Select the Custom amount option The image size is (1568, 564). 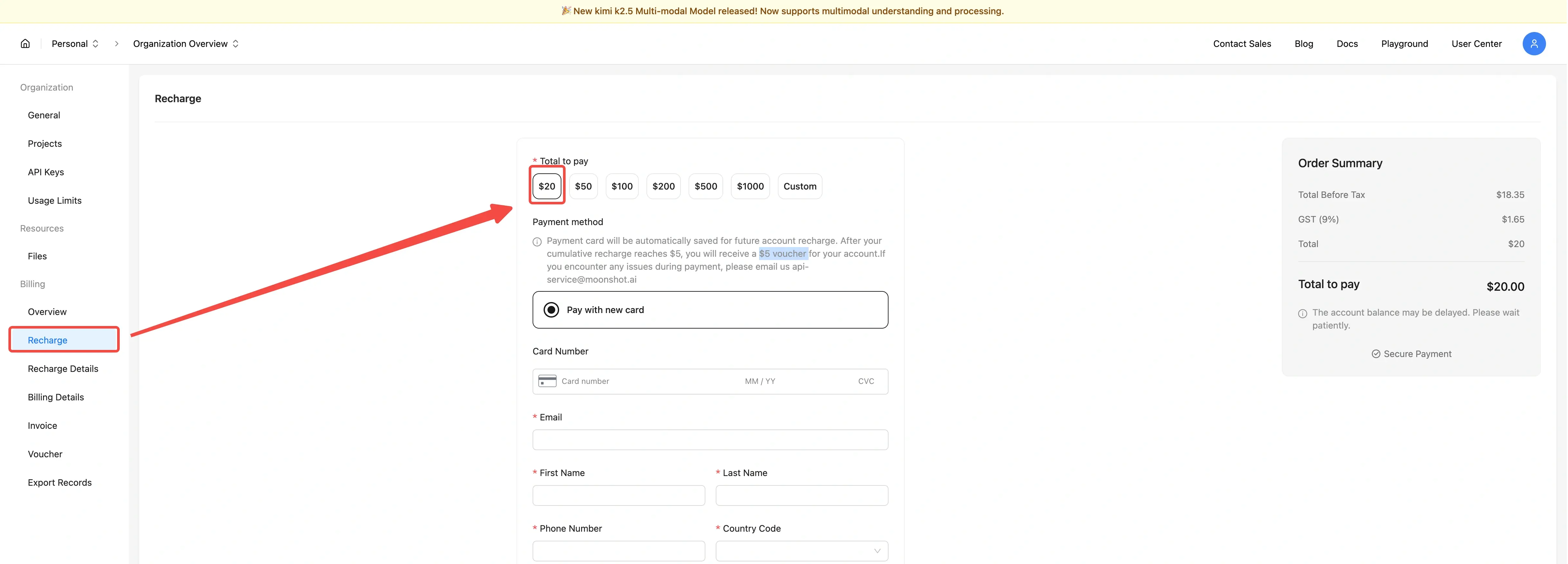pos(799,186)
